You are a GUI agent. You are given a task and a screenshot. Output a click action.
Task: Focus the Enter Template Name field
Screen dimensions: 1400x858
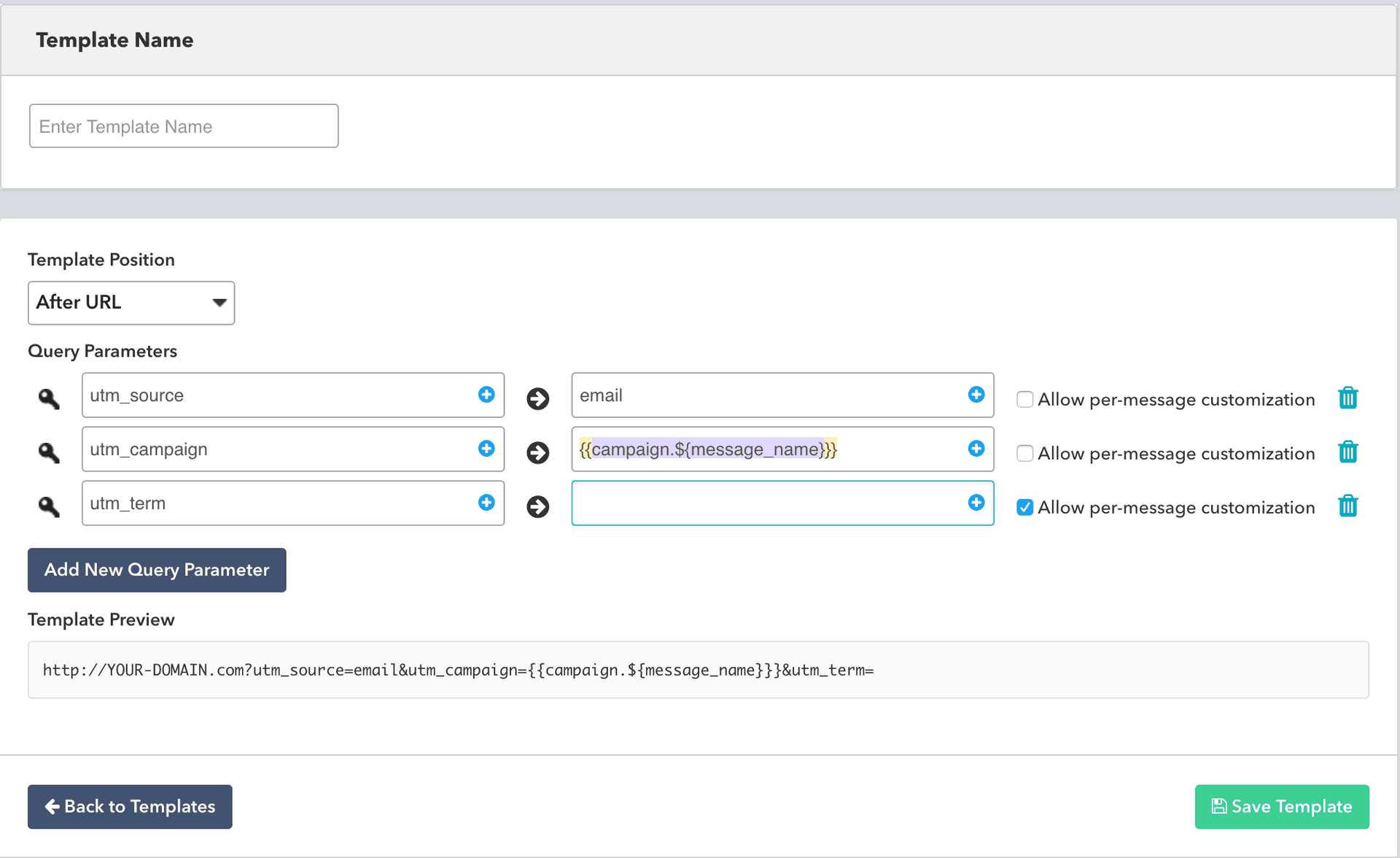[184, 126]
